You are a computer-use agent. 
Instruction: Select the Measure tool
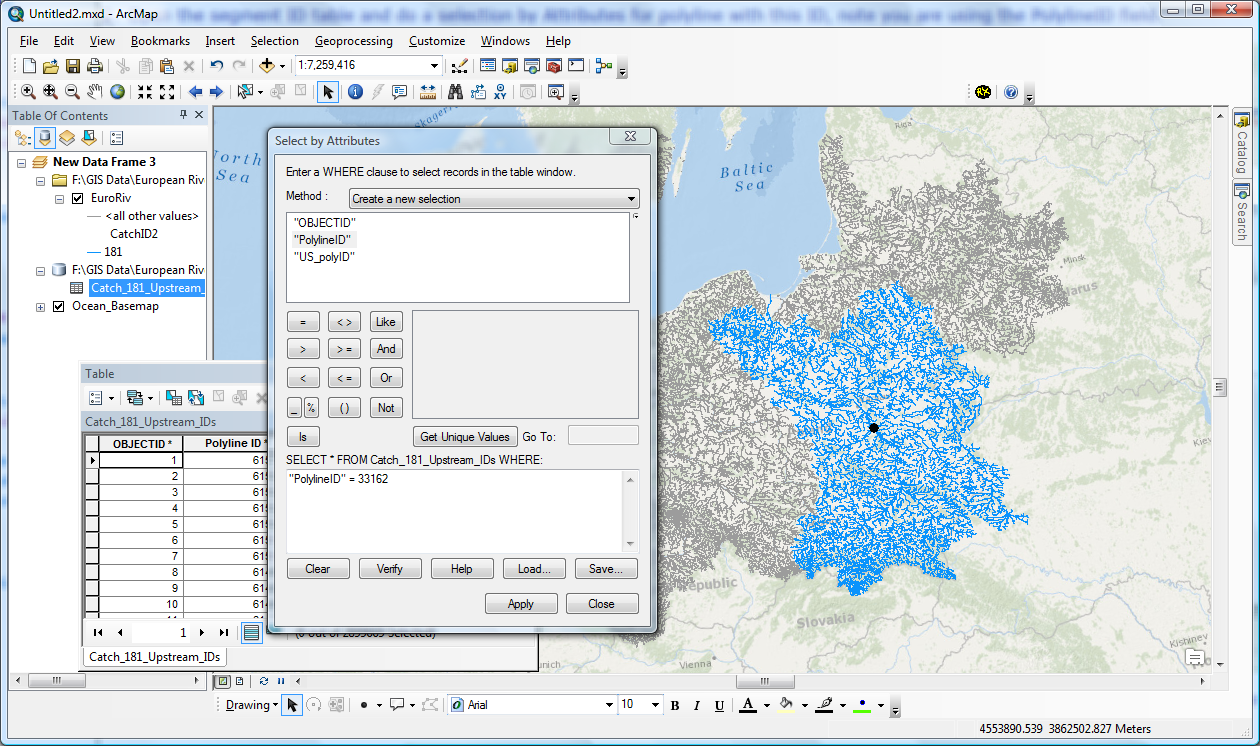click(428, 92)
